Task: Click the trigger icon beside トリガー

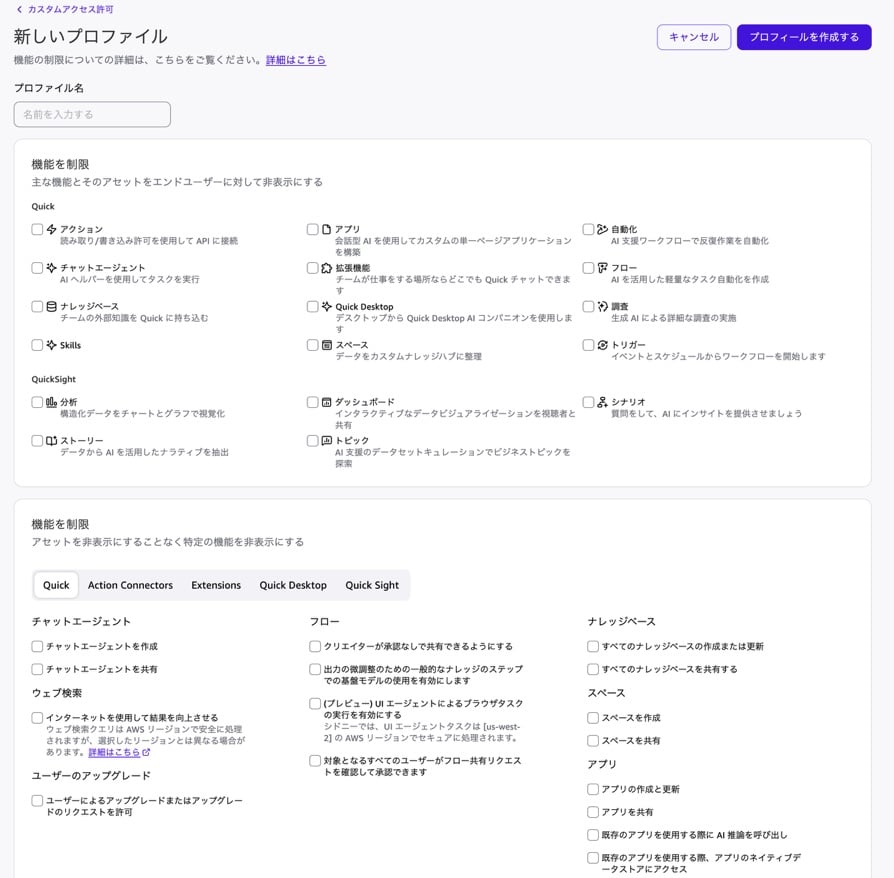Action: (x=603, y=345)
